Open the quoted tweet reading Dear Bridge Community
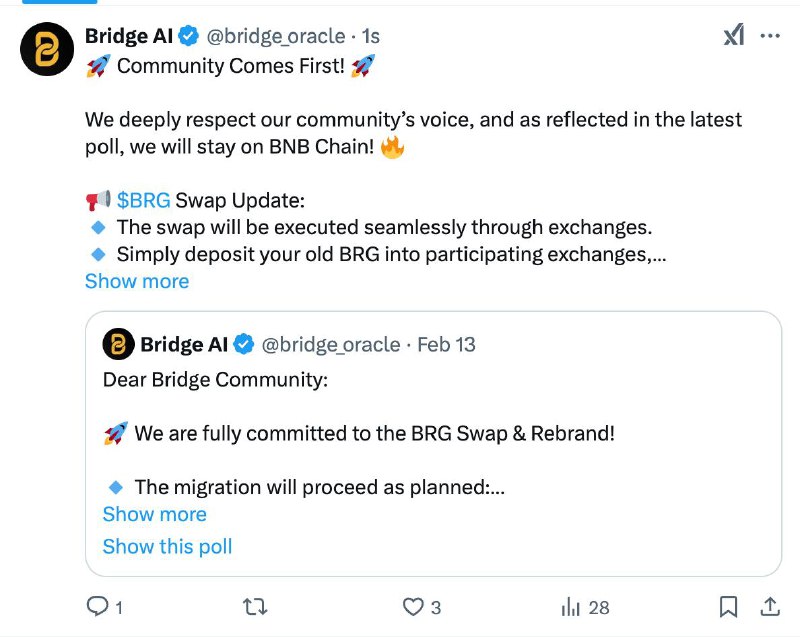Image resolution: width=800 pixels, height=637 pixels. pyautogui.click(x=433, y=444)
